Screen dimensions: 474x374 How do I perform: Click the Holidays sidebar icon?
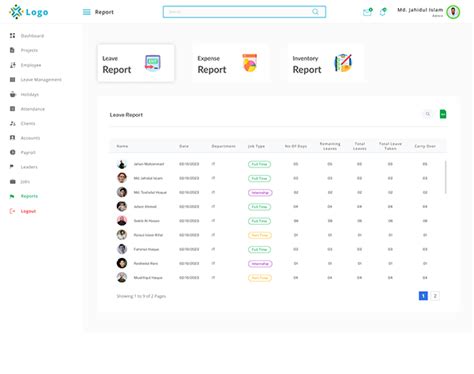click(13, 94)
